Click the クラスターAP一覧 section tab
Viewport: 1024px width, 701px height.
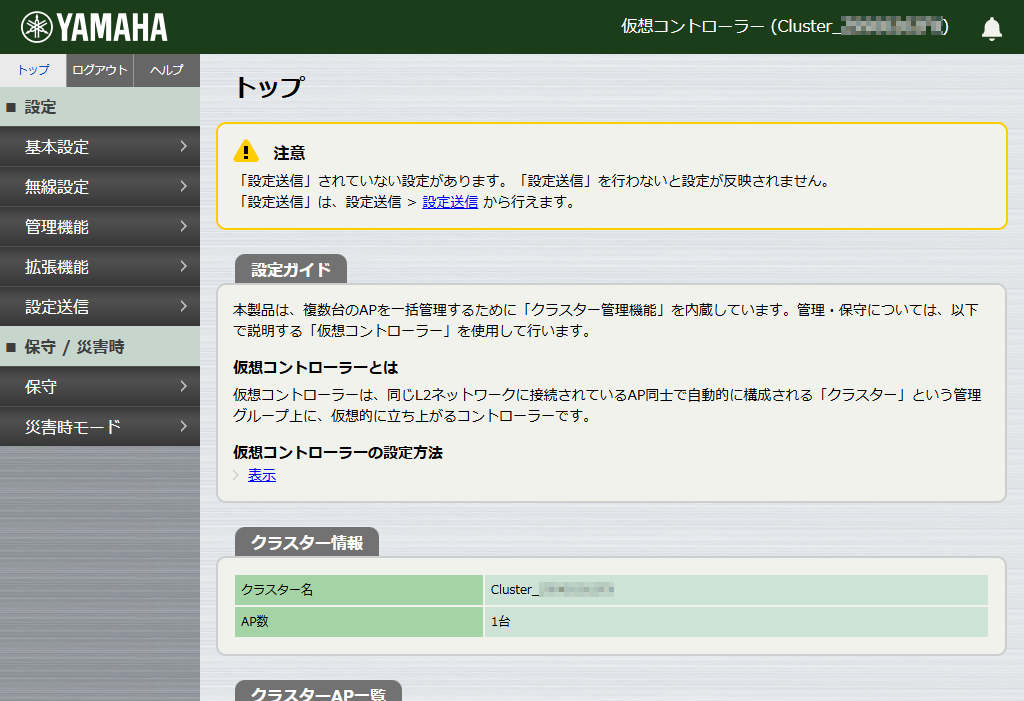click(318, 691)
